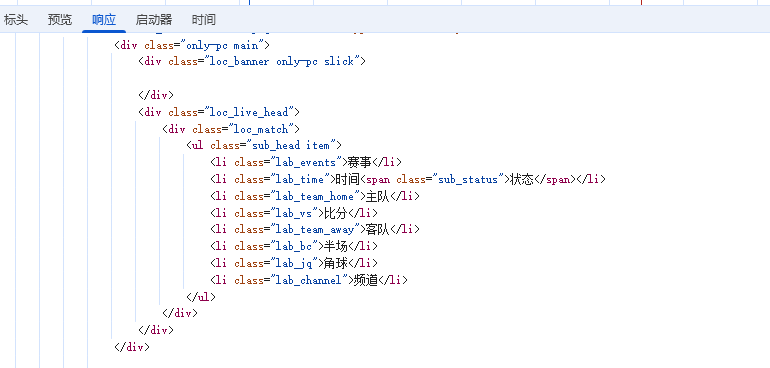Click the lab_team_away 客队 line
Image resolution: width=770 pixels, height=368 pixels.
315,229
